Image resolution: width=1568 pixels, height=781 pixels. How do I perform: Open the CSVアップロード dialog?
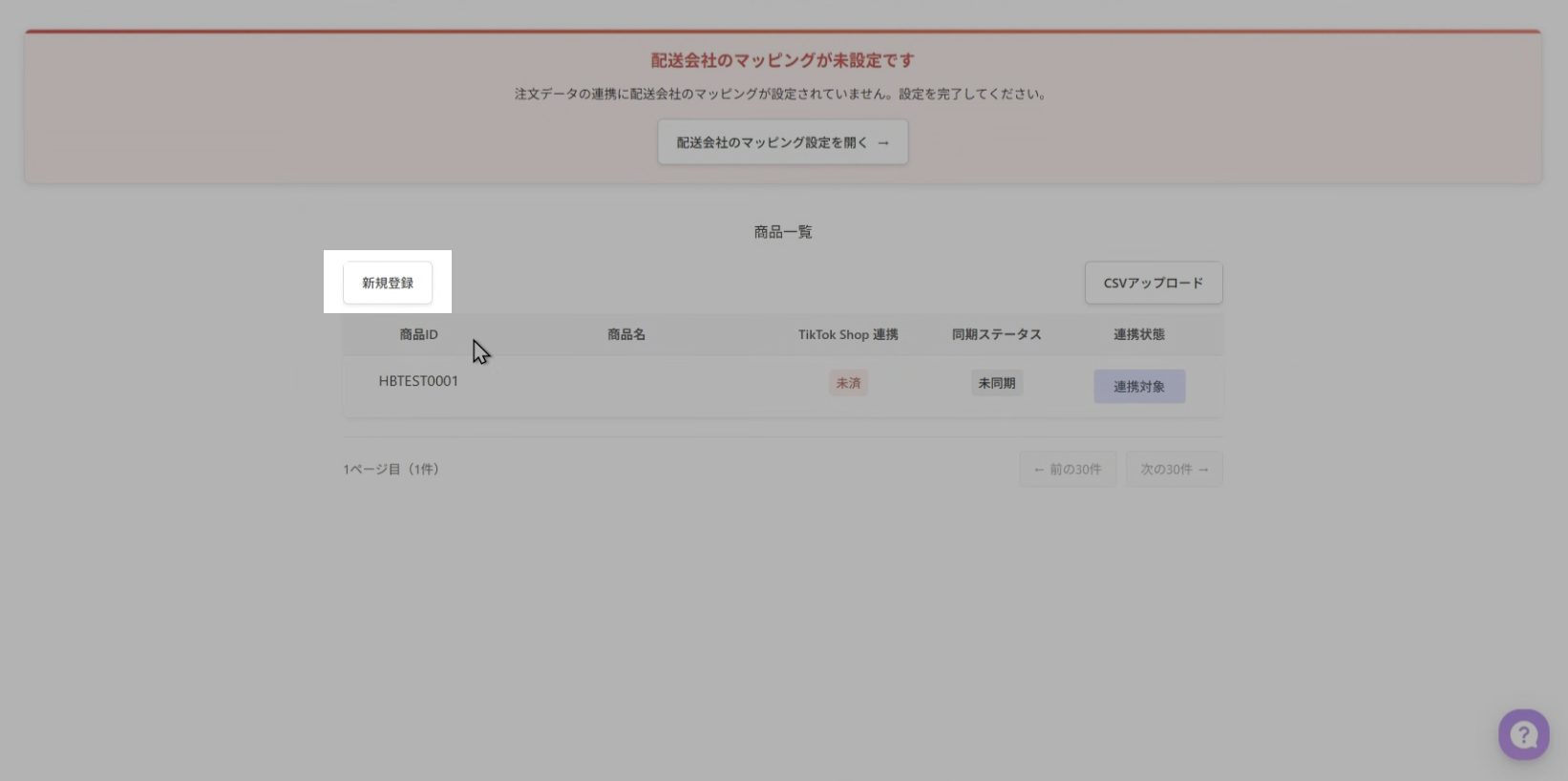pos(1154,283)
